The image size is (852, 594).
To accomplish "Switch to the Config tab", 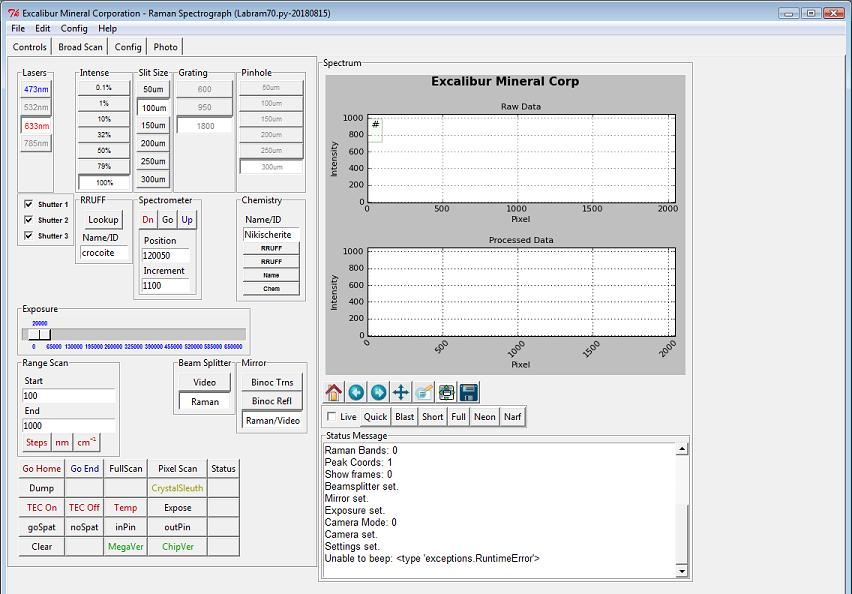I will coord(128,47).
